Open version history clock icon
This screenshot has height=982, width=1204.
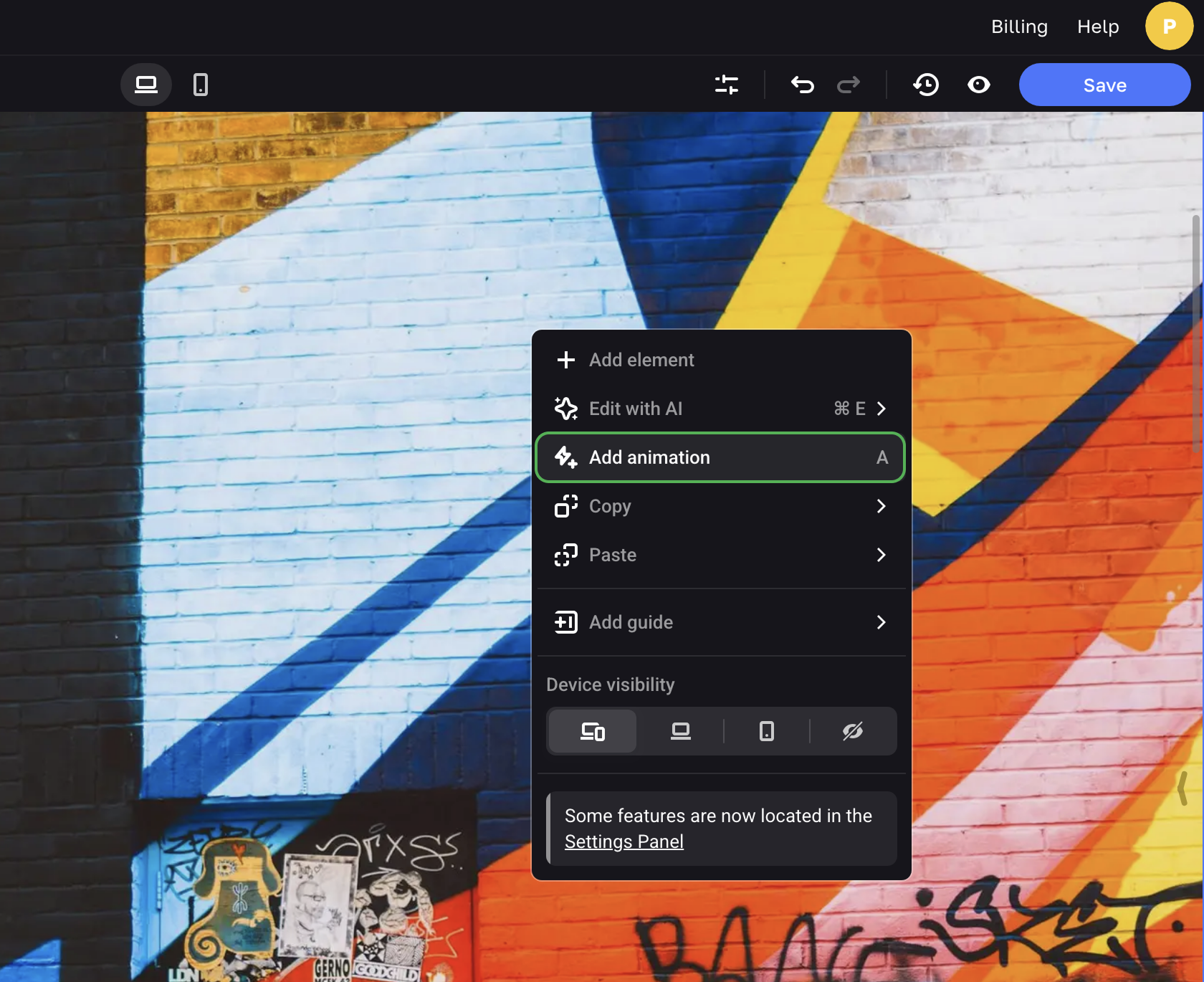click(926, 85)
